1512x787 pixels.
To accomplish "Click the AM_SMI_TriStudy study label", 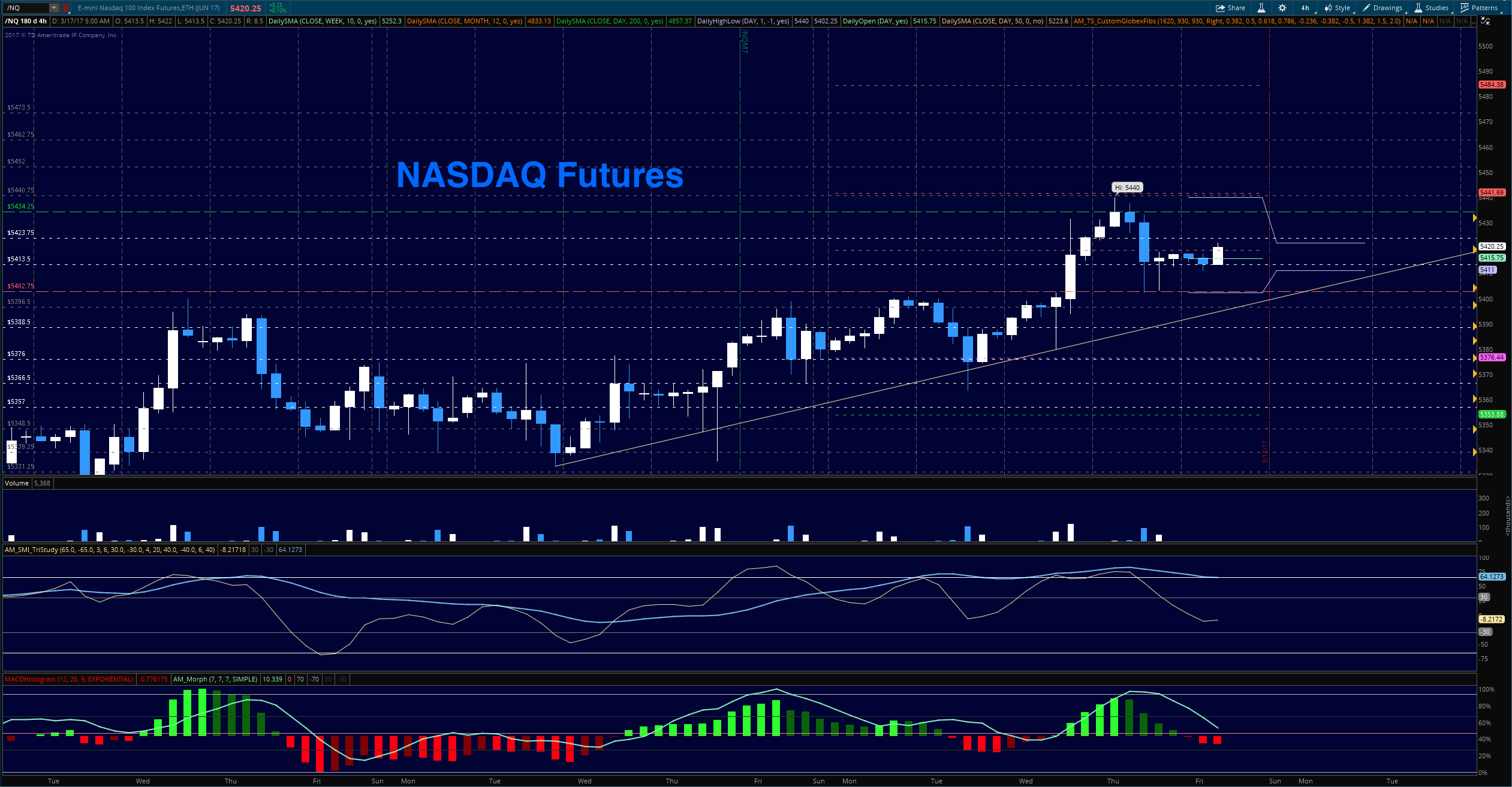I will tap(110, 550).
